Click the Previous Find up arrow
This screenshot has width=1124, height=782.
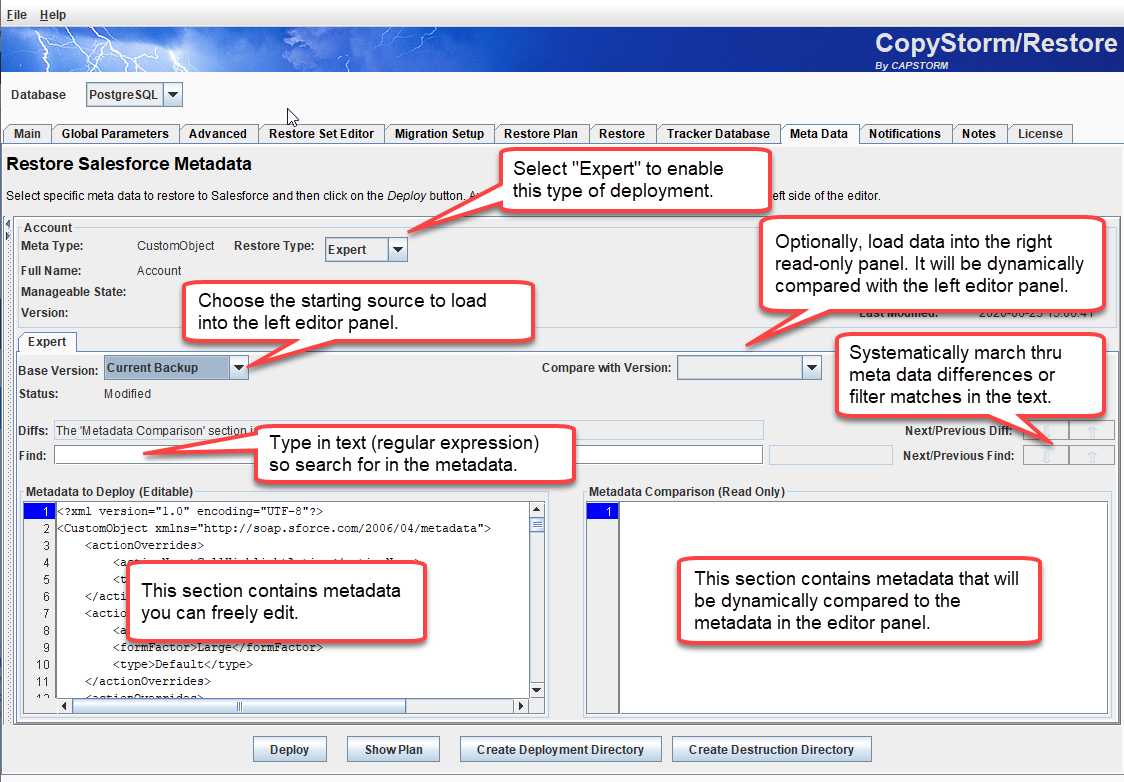pos(1092,455)
